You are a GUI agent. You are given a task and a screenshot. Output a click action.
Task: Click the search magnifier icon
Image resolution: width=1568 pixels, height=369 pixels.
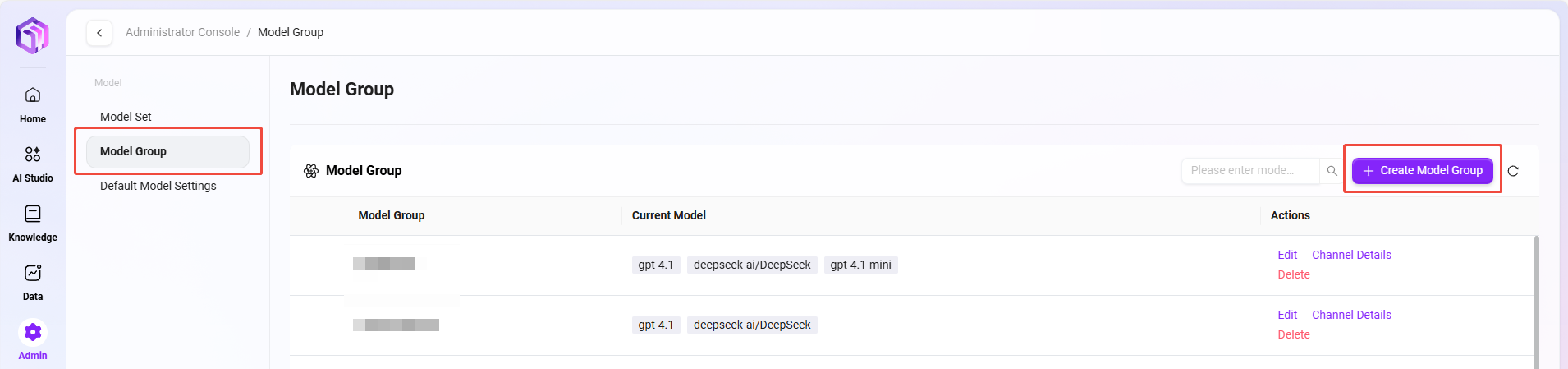point(1332,171)
